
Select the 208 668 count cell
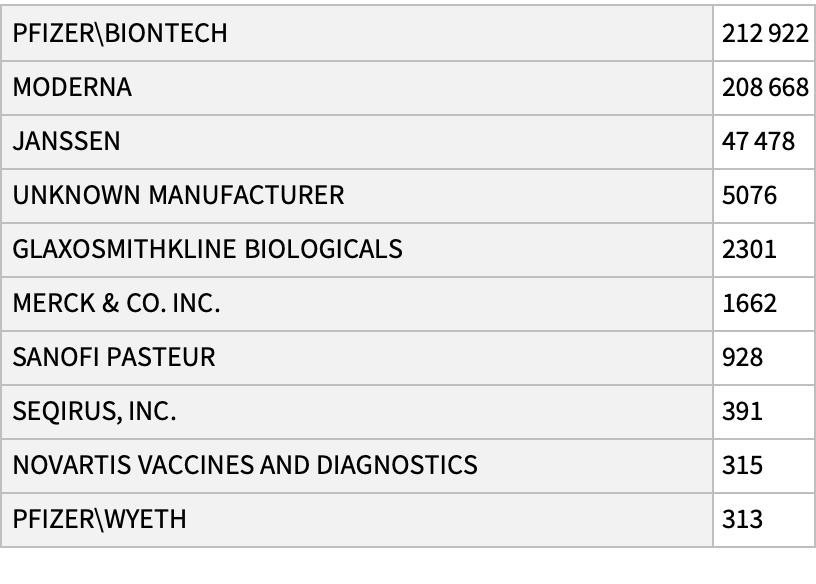click(764, 87)
